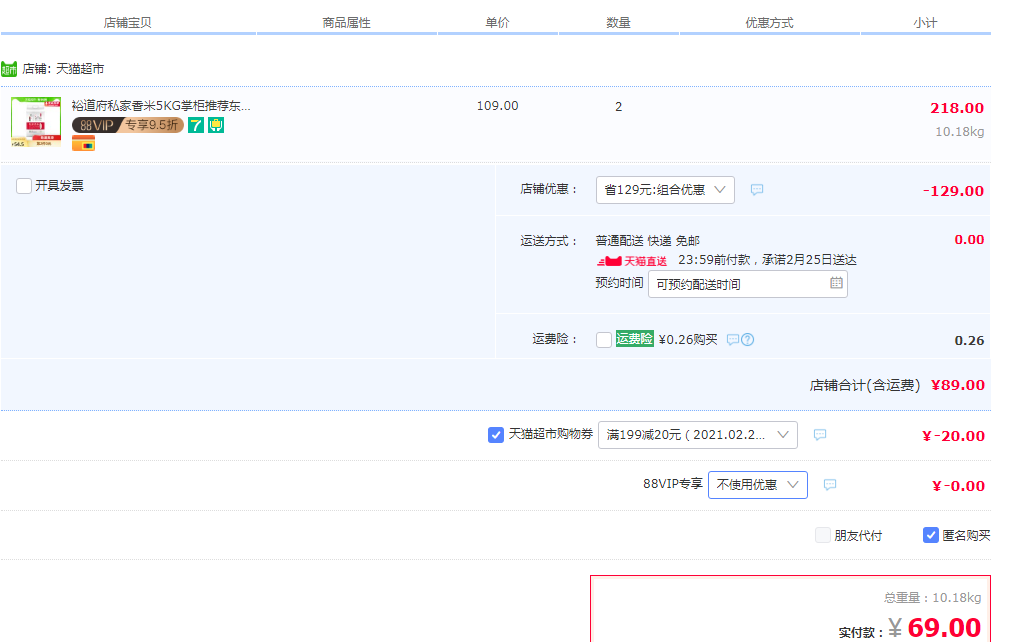Click the green guarantee shield icon
1012x642 pixels.
(216, 125)
